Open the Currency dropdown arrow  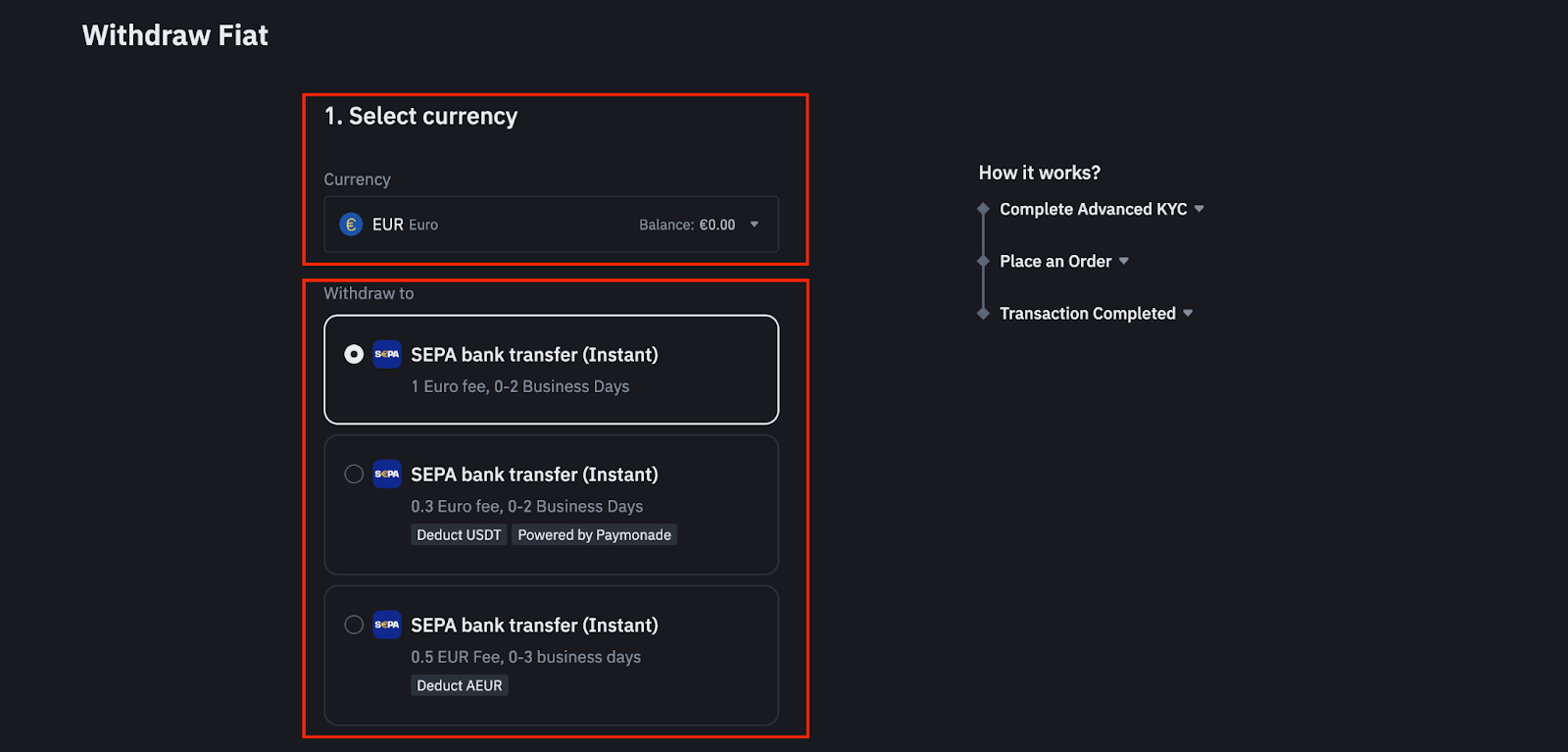click(755, 225)
